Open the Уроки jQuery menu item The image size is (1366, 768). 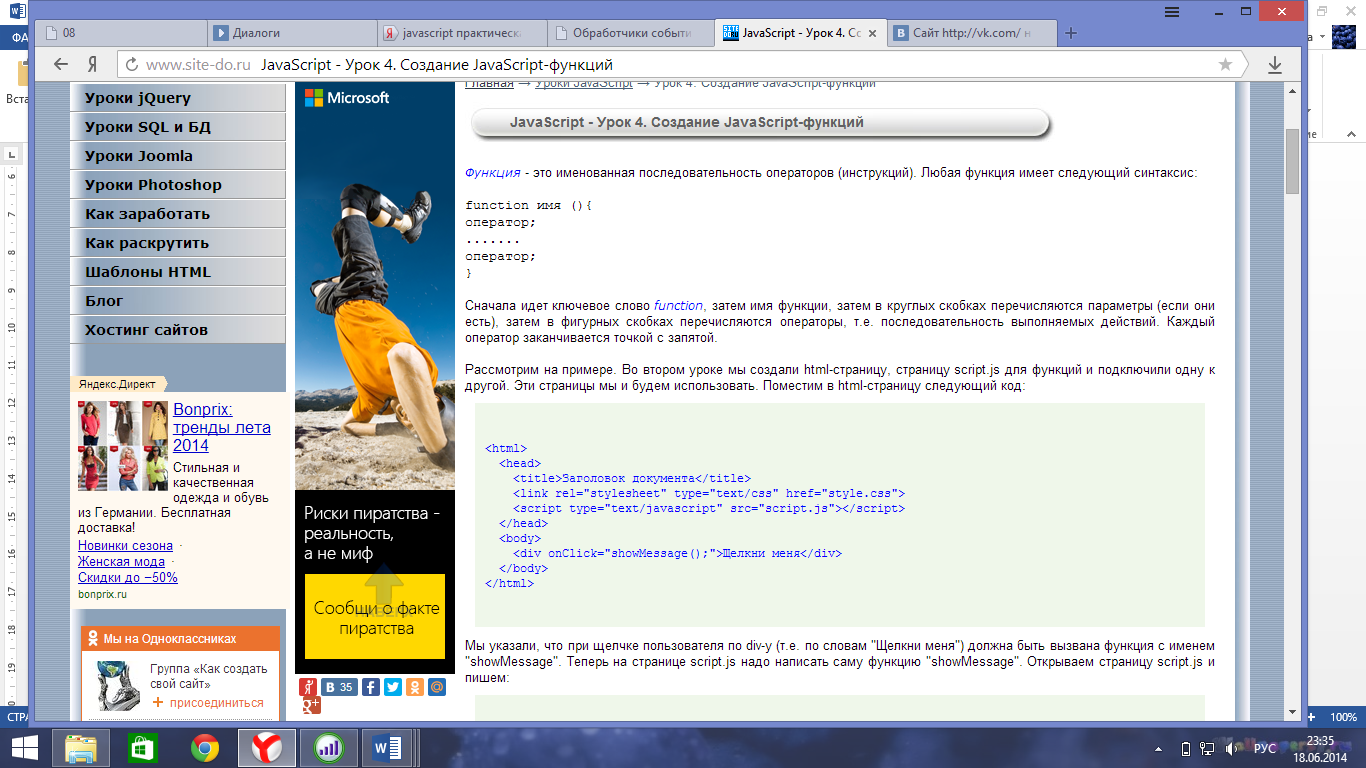pos(177,98)
